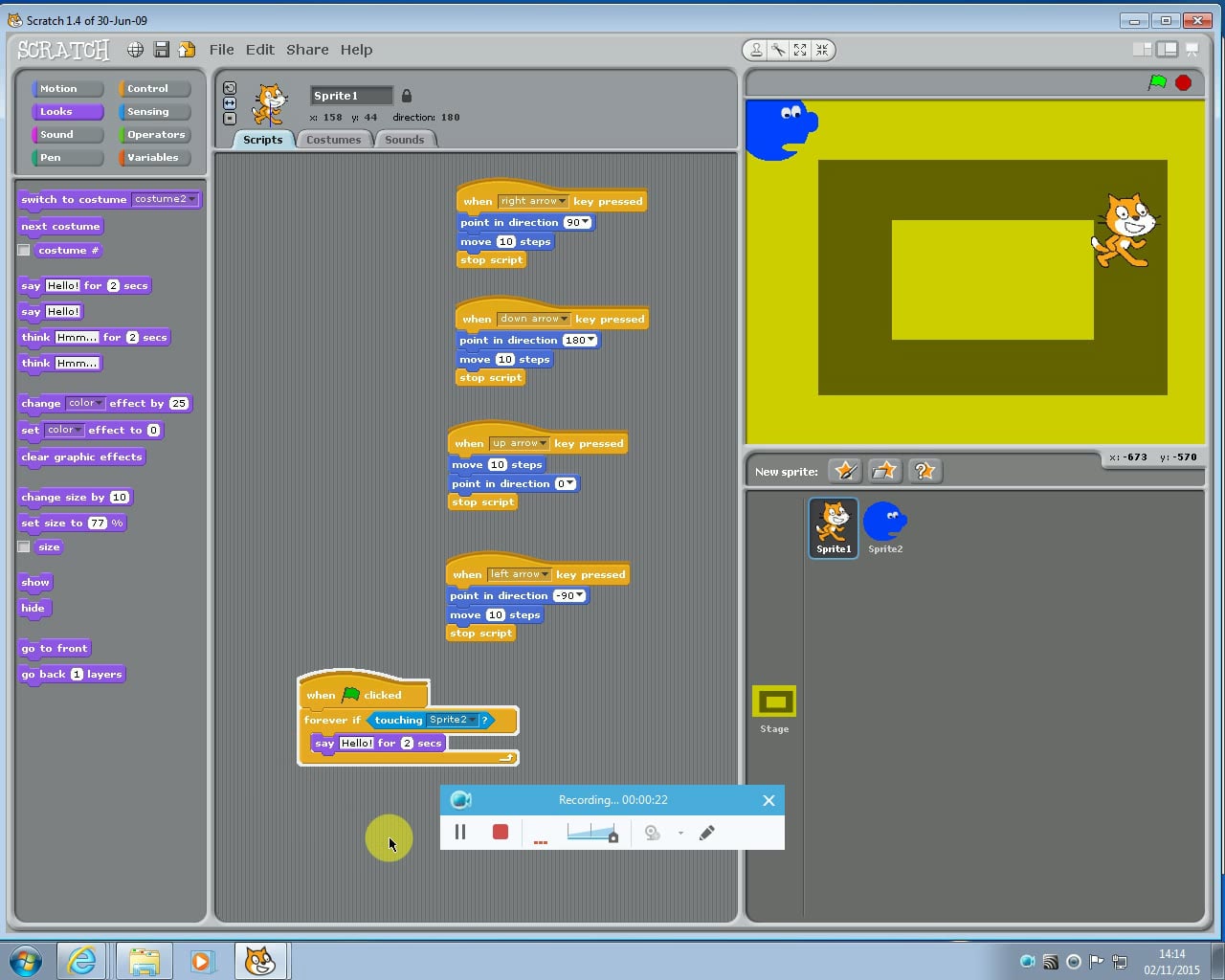
Task: Save project using the floppy disk icon
Action: pos(161,50)
